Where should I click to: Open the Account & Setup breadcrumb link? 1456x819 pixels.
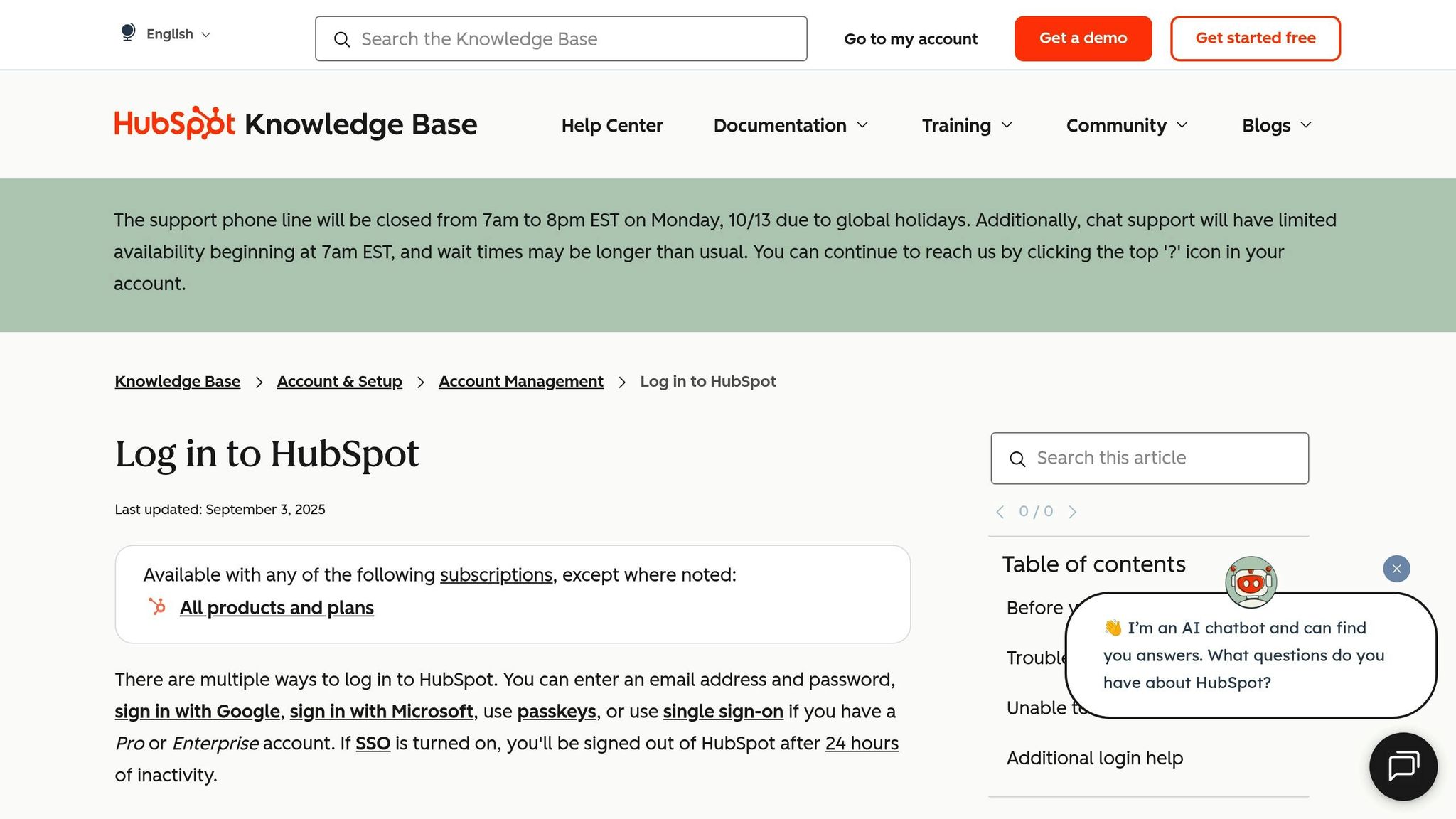coord(339,382)
